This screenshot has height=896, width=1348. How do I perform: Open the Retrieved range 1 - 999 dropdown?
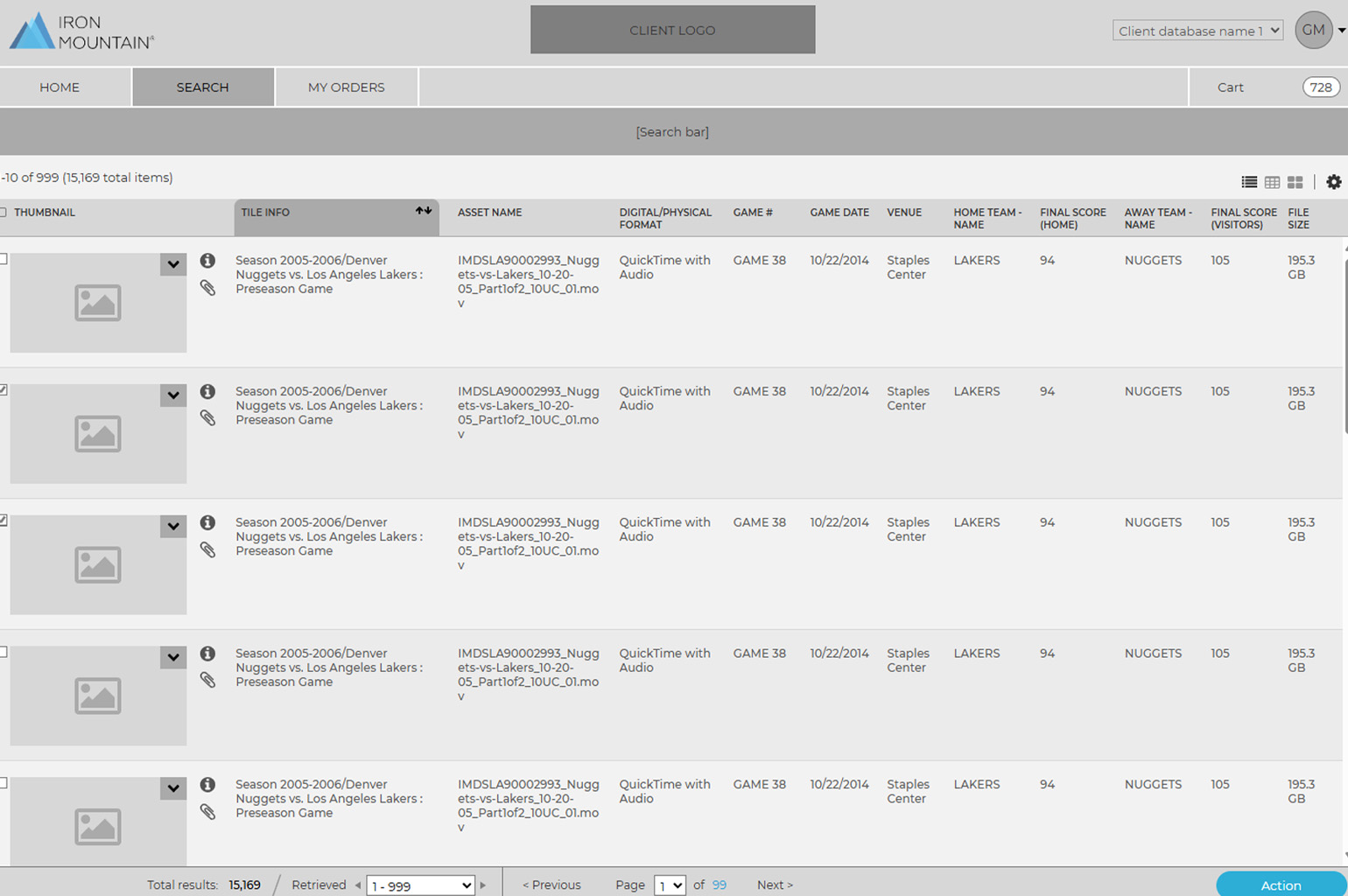(x=420, y=885)
